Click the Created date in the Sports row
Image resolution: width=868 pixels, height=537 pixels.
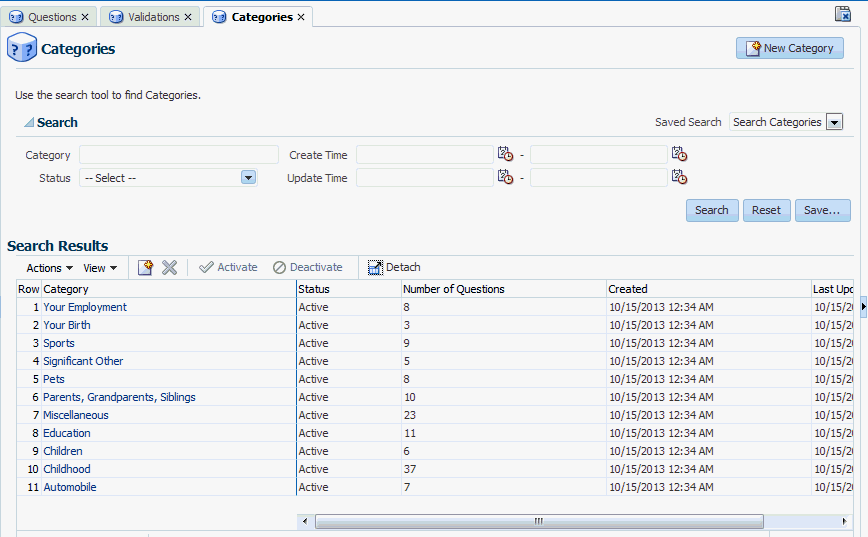click(x=661, y=343)
